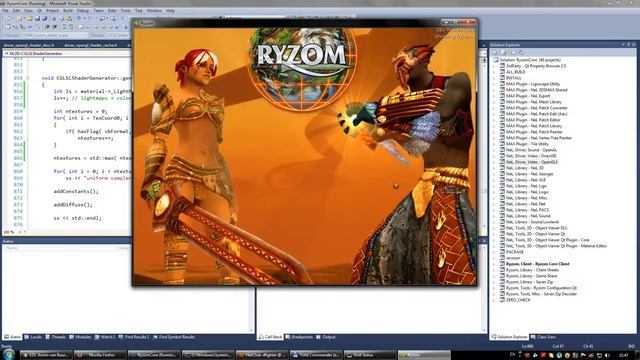Switch to the Class View tab
The image size is (640, 360).
[544, 337]
